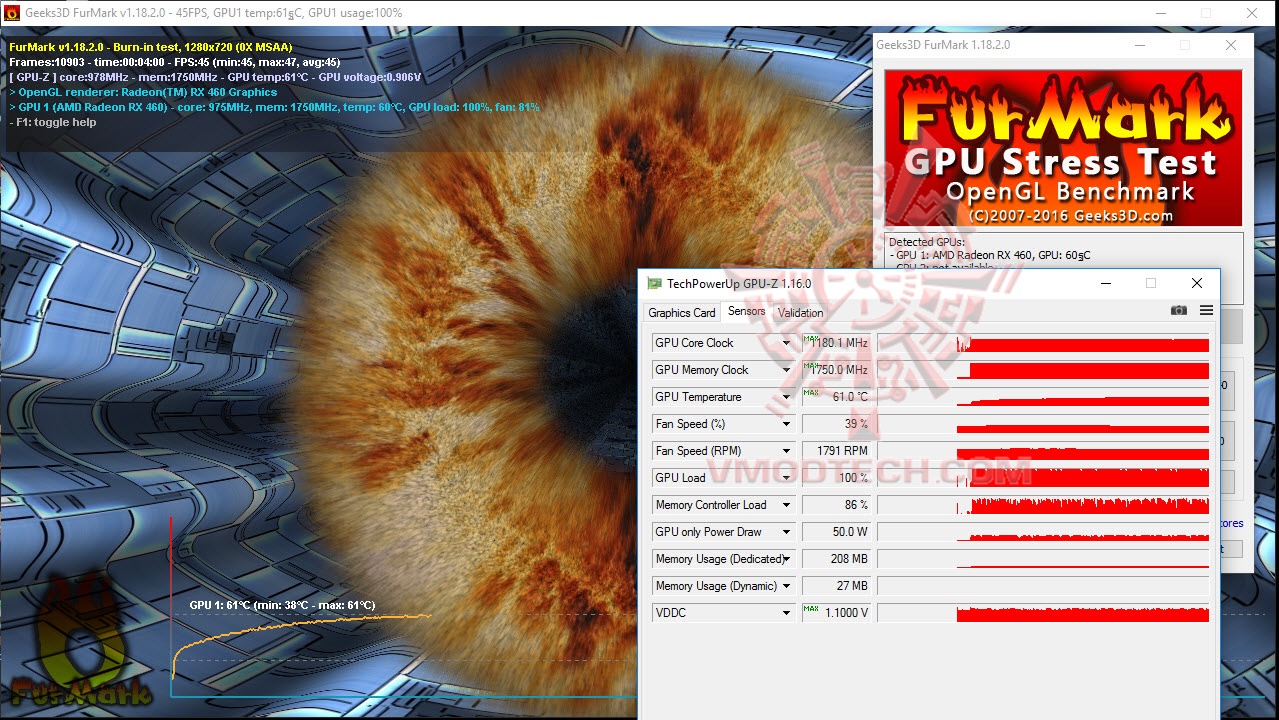Click the GPU Temperature history graph
Image resolution: width=1279 pixels, height=720 pixels.
click(x=1043, y=397)
